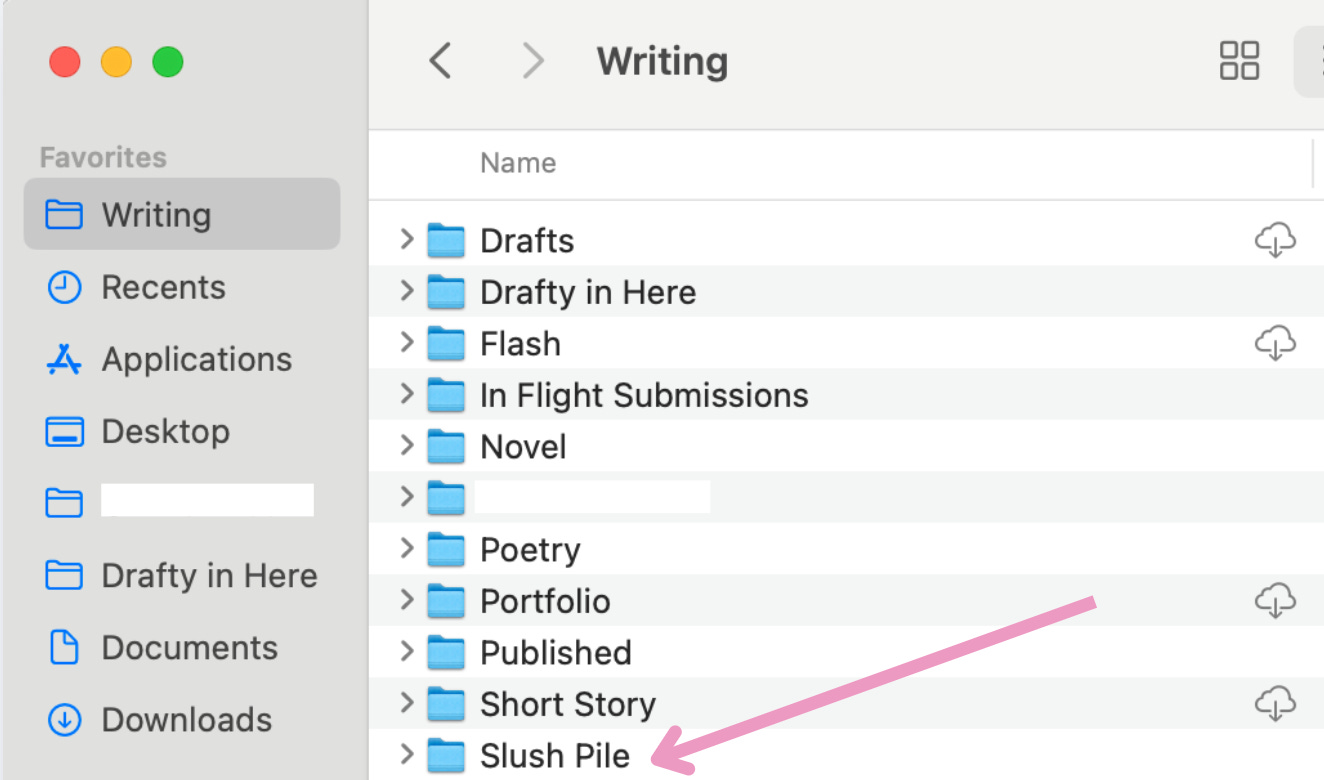Image resolution: width=1324 pixels, height=780 pixels.
Task: Expand the Published folder
Action: 406,651
